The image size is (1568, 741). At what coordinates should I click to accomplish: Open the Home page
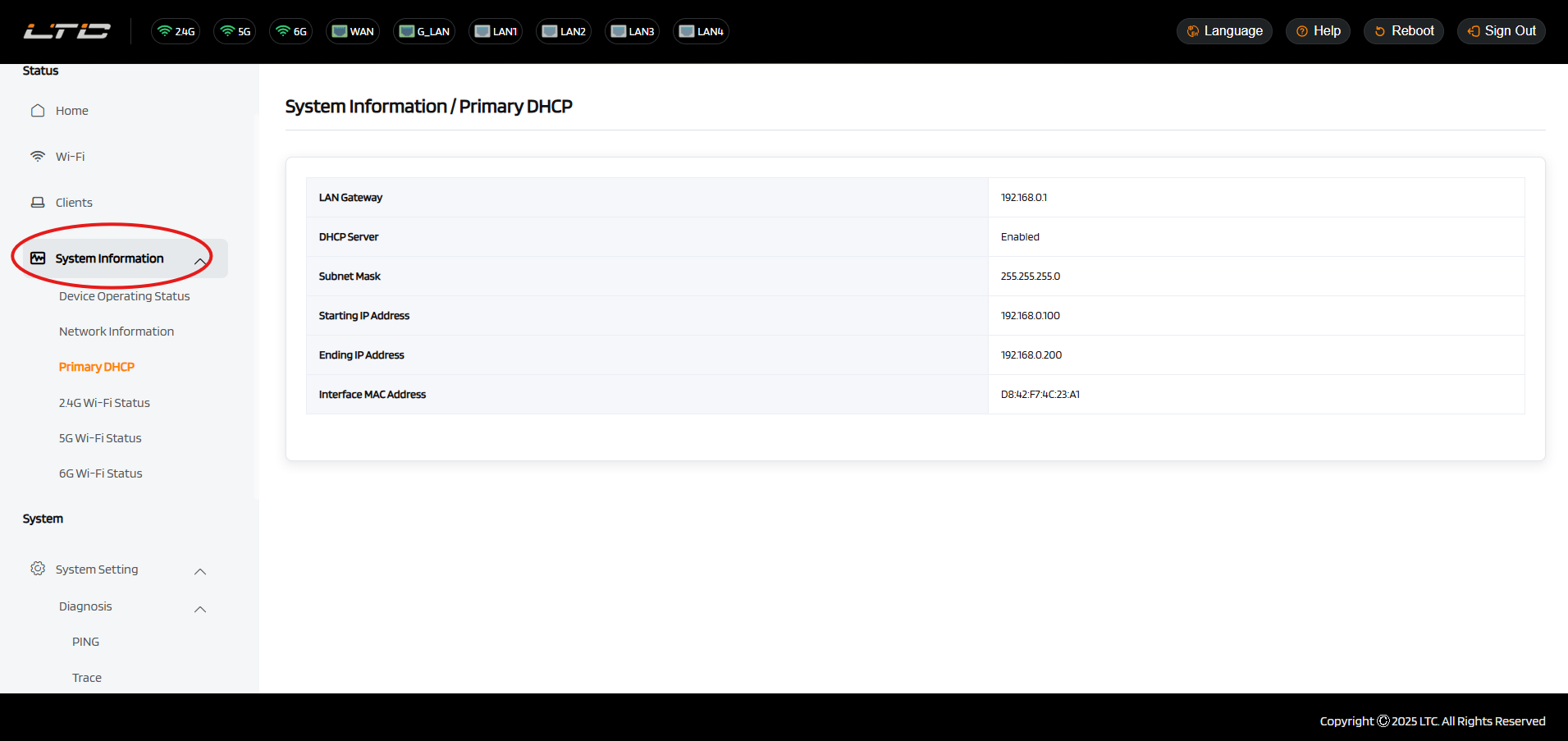[71, 111]
